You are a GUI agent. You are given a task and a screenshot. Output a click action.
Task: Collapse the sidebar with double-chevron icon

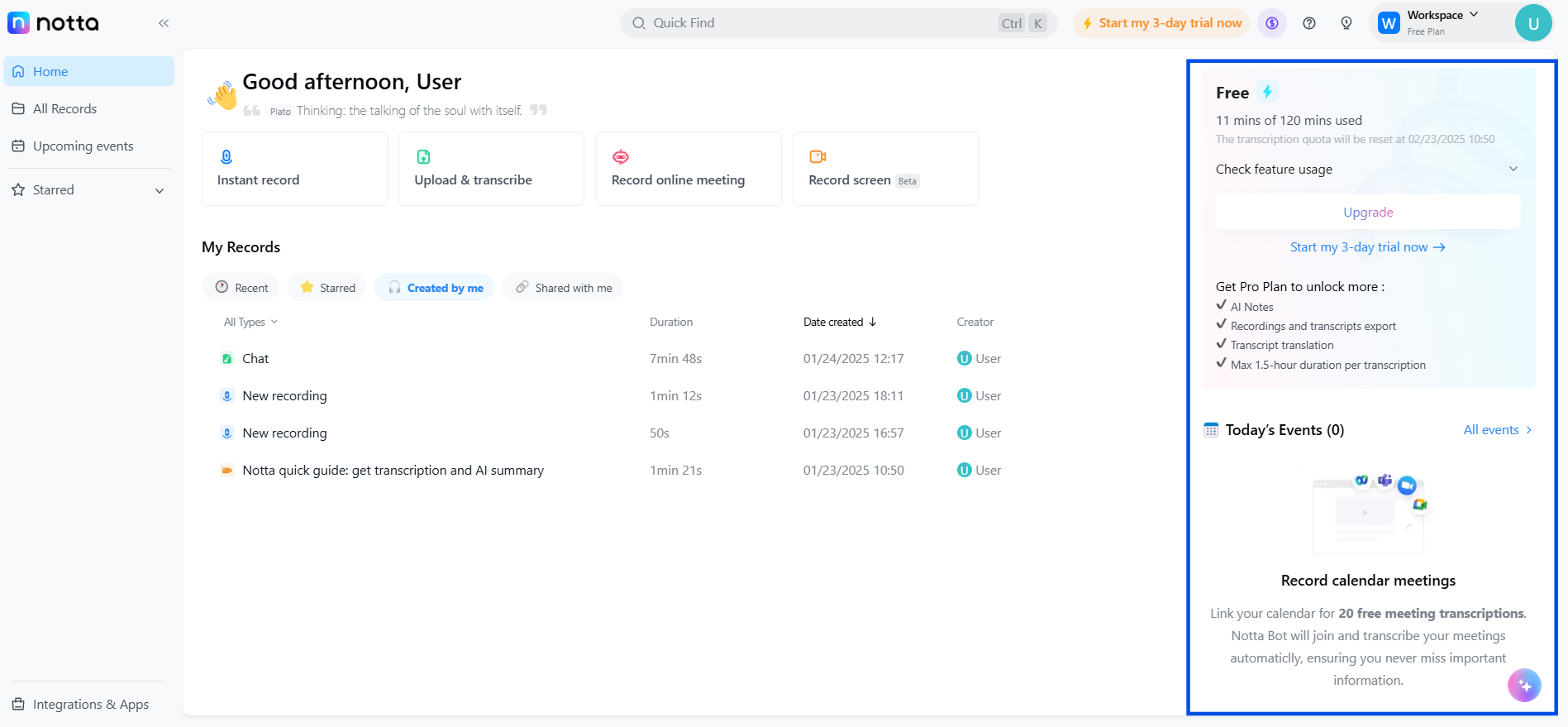(x=164, y=23)
